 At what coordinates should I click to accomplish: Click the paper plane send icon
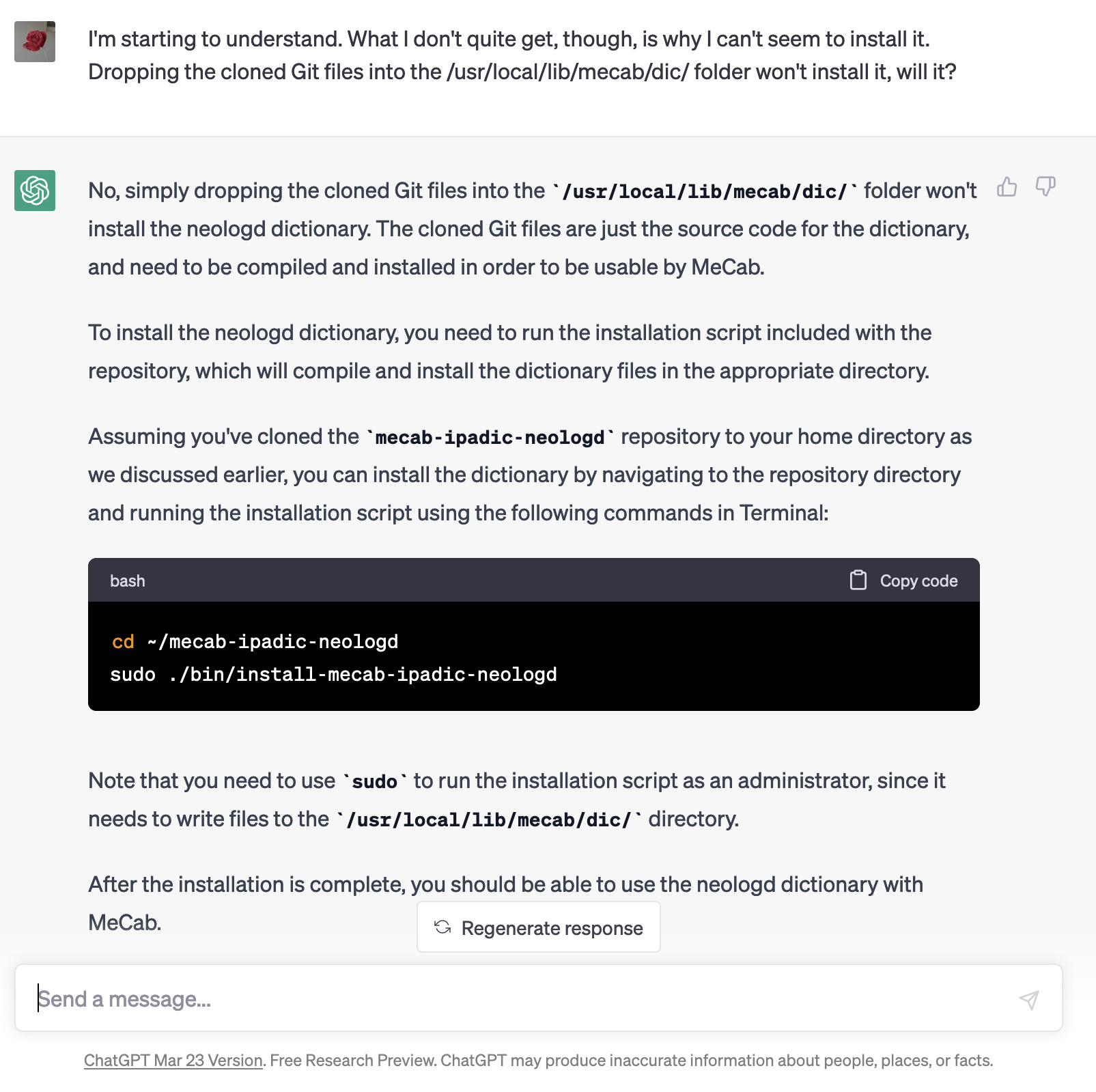click(x=1028, y=1000)
